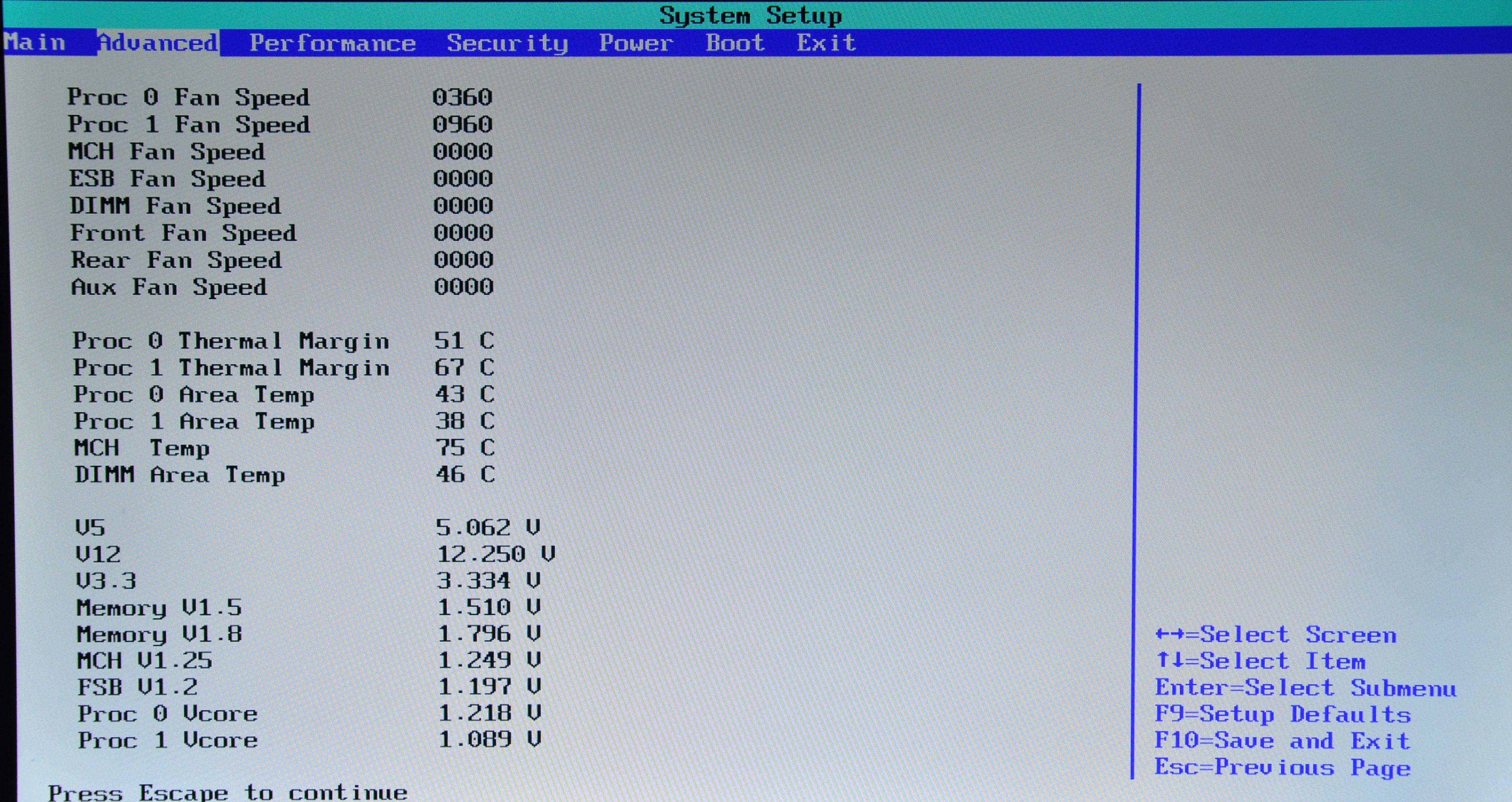
Task: Select the highlighted Advanced tab
Action: tap(158, 42)
